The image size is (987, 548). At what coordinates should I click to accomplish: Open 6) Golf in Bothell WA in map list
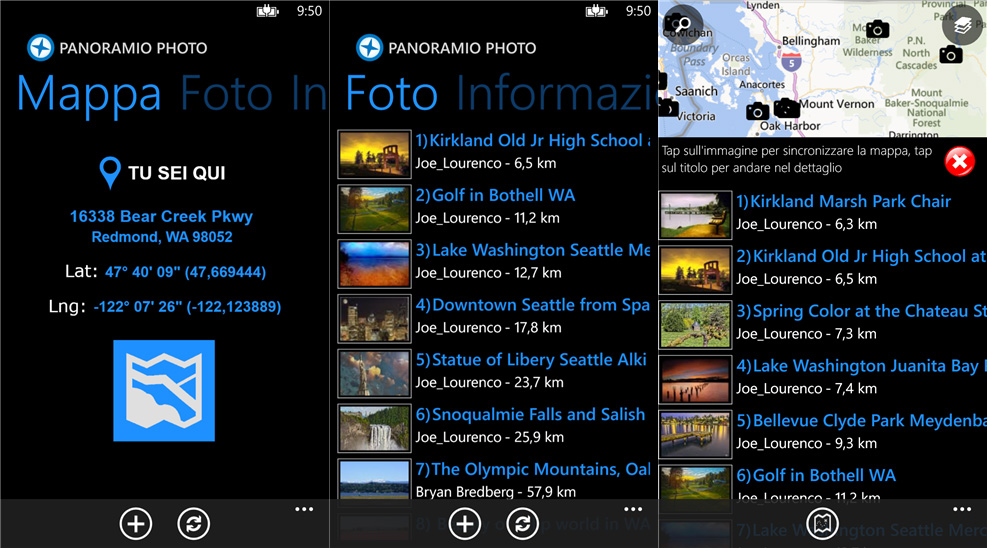816,475
